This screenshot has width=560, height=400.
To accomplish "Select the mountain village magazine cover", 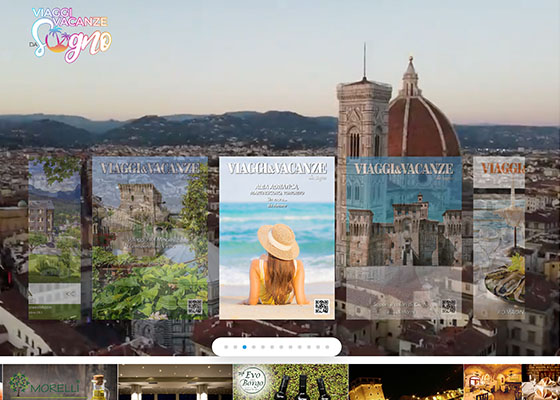I will [x=55, y=238].
